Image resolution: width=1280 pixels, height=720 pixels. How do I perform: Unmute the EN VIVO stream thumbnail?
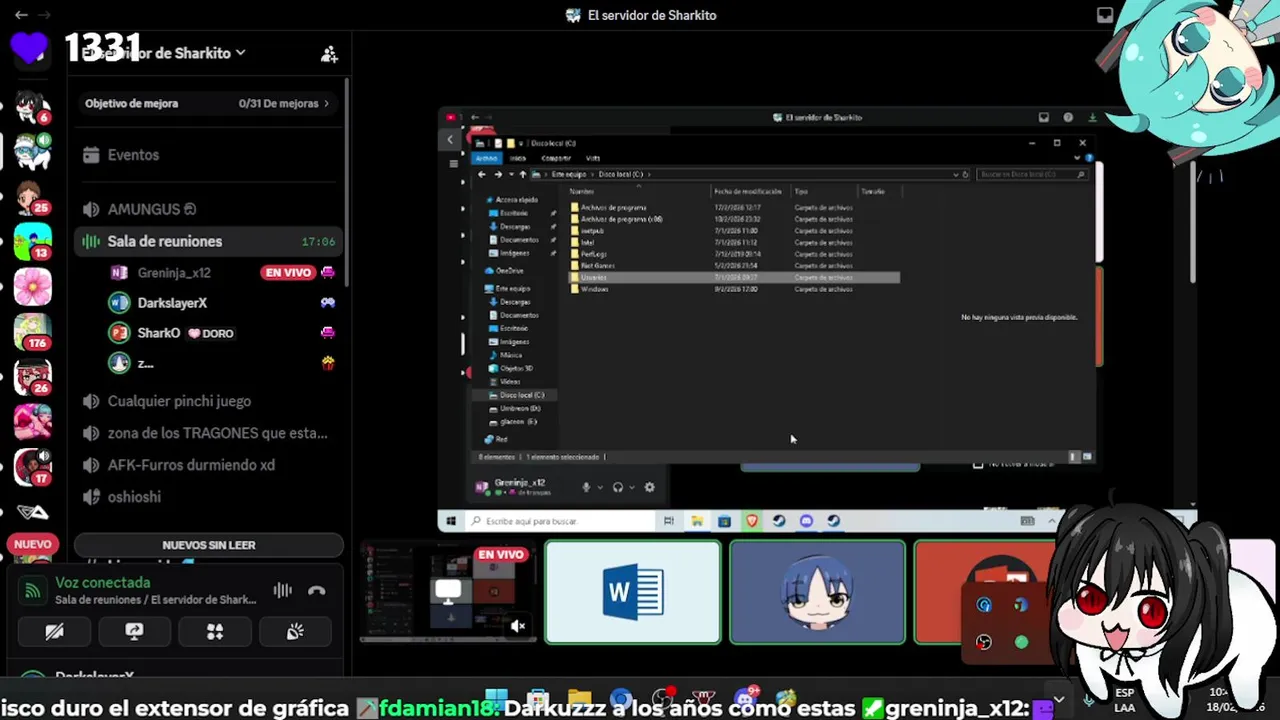click(x=517, y=626)
